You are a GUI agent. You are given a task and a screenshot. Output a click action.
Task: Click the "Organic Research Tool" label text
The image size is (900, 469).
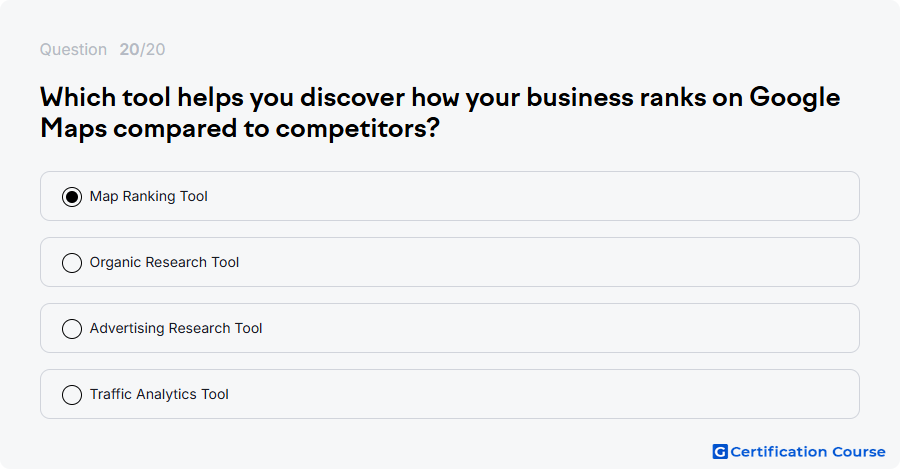(x=164, y=262)
